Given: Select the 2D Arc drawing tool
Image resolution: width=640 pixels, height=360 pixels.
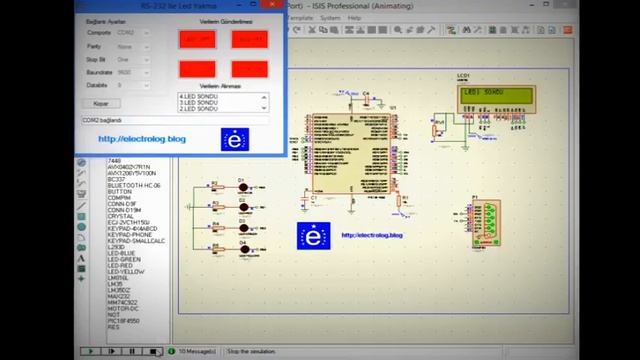Looking at the screenshot, I should click(x=81, y=237).
